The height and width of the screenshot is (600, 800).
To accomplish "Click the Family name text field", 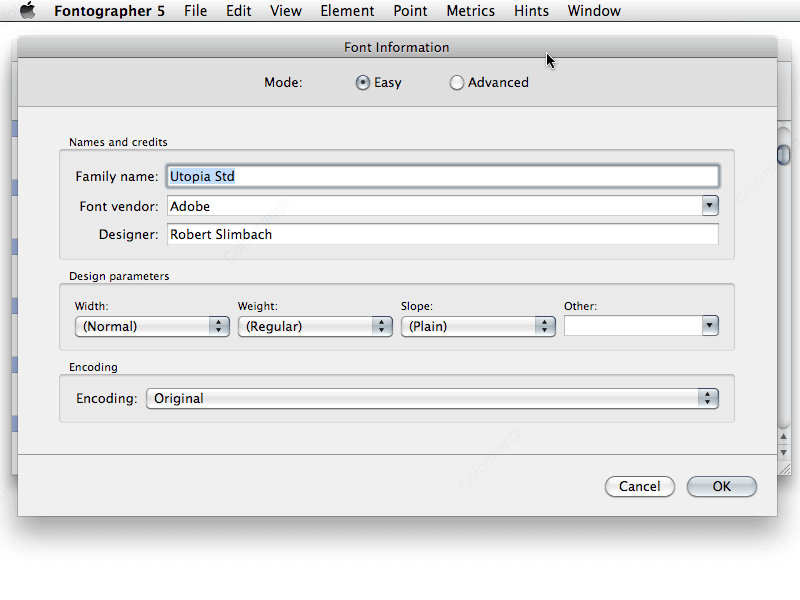I will (443, 177).
